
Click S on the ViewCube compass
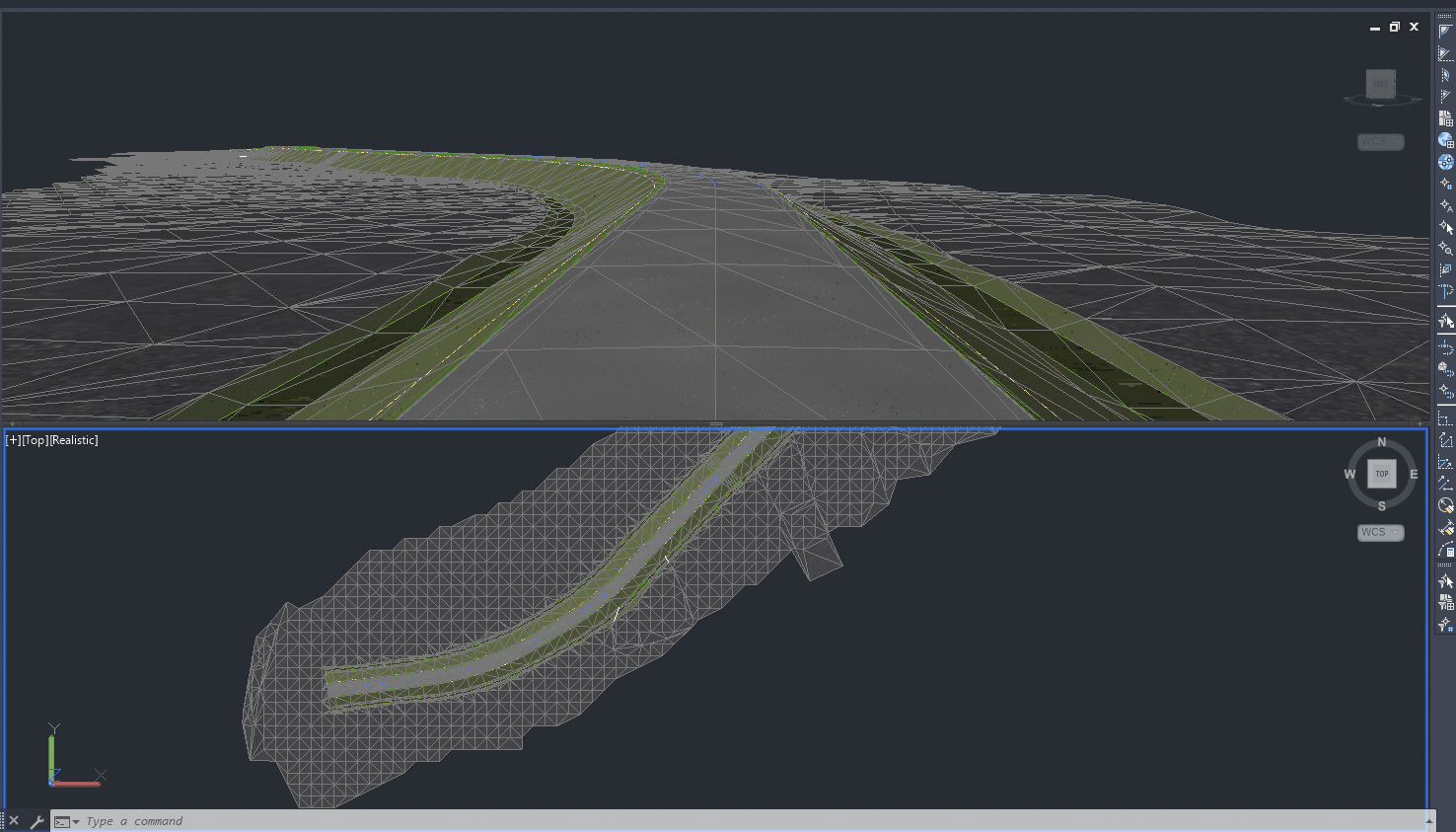coord(1382,506)
